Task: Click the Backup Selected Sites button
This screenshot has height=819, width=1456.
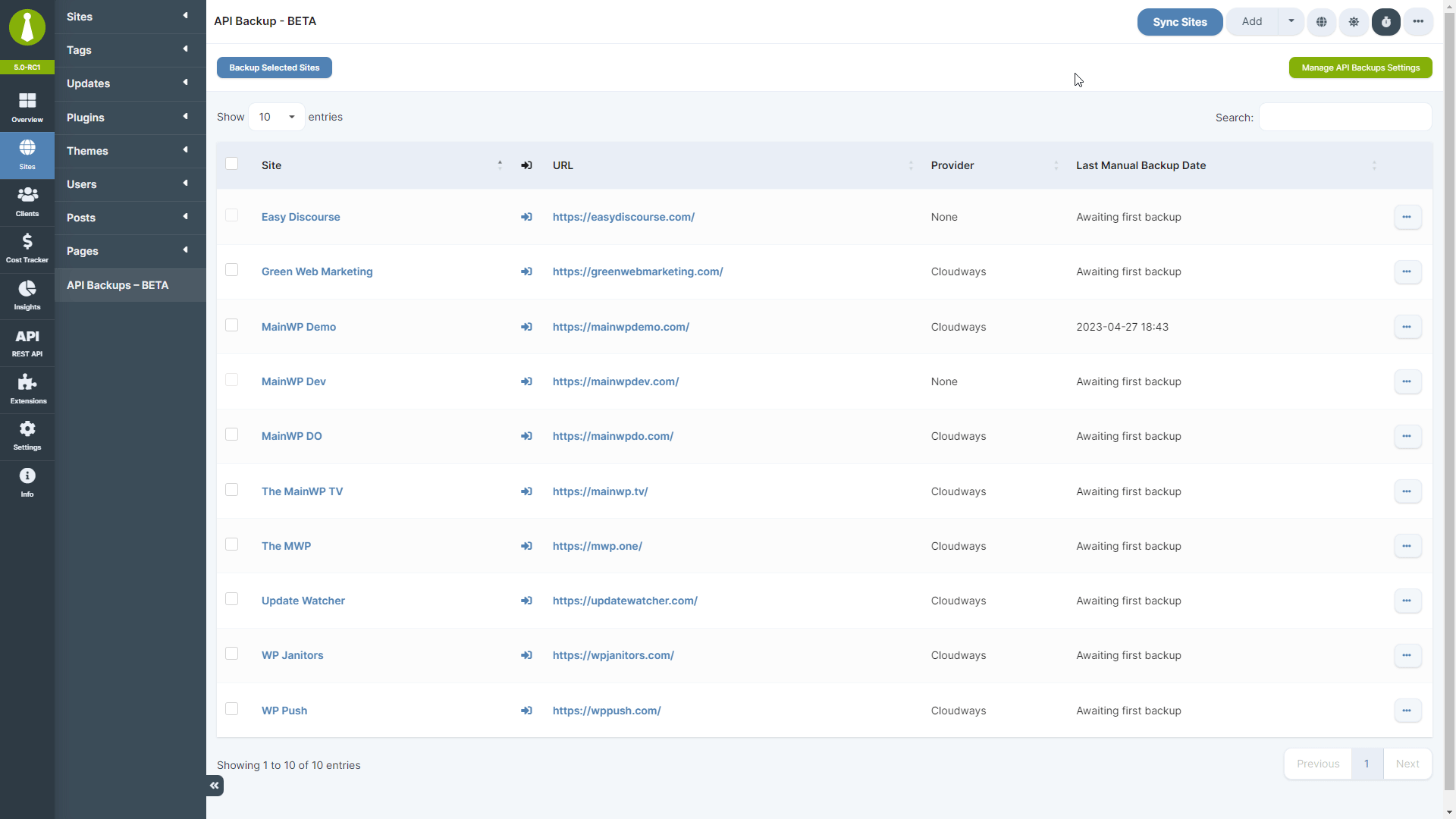Action: (274, 67)
